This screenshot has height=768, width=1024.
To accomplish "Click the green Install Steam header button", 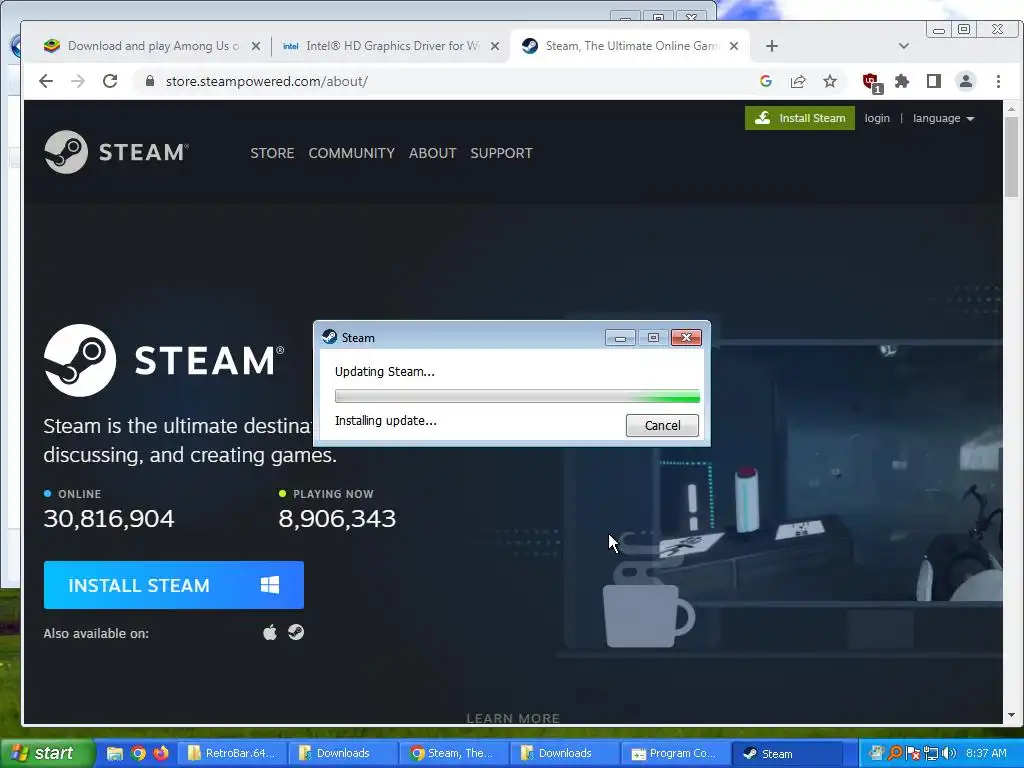I will pos(799,118).
